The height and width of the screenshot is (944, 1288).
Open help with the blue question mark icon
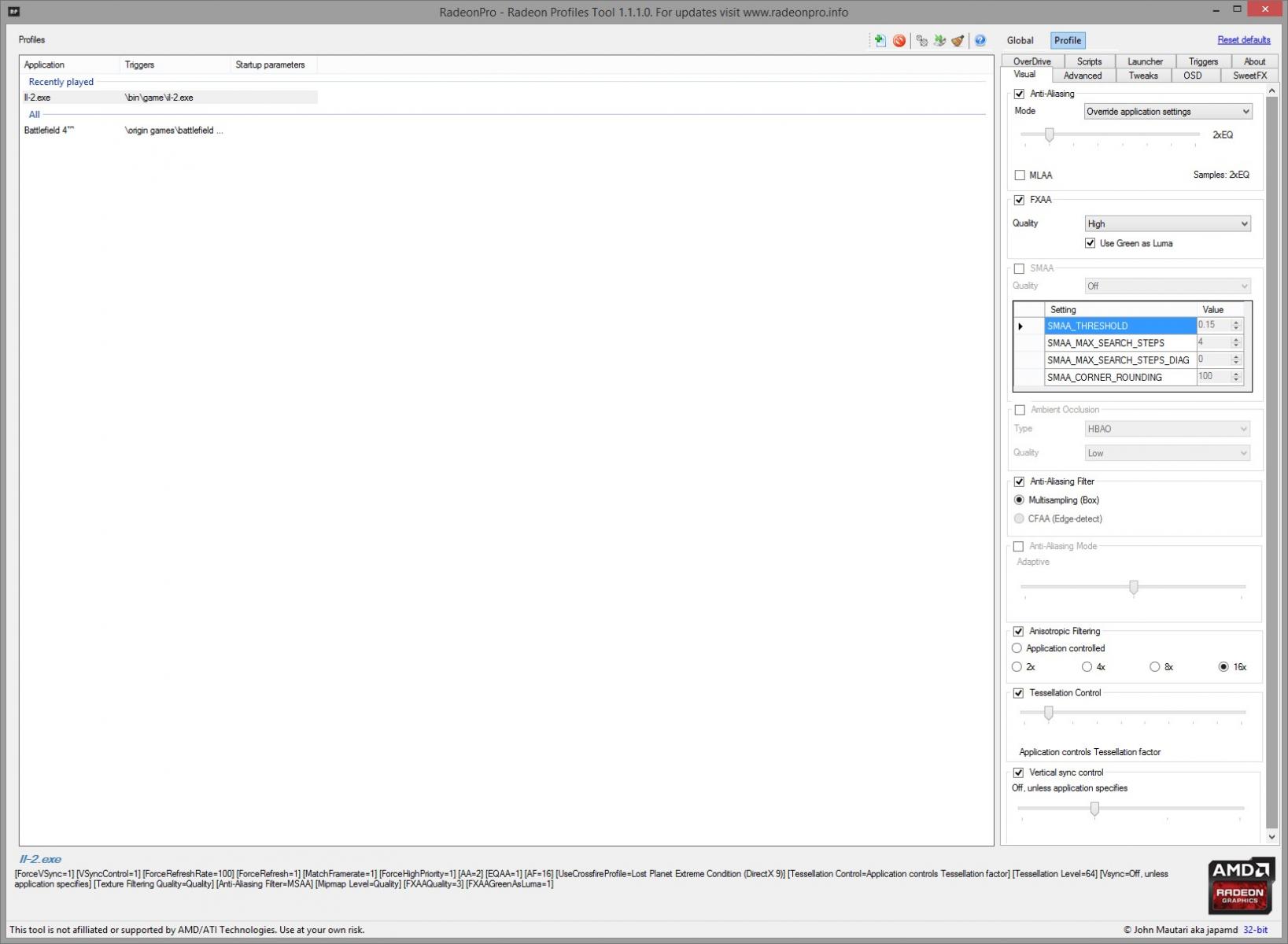(x=980, y=40)
